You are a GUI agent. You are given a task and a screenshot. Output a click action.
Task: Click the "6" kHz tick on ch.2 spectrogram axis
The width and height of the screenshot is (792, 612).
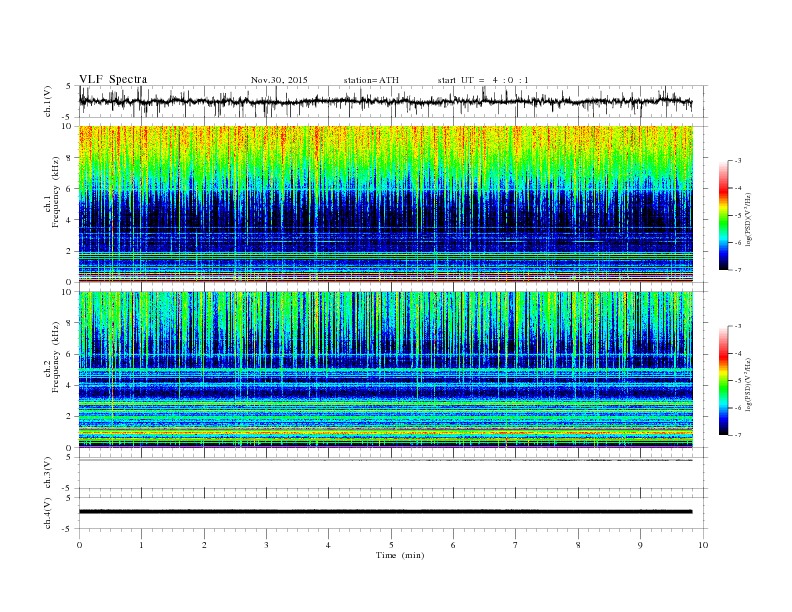pos(70,354)
